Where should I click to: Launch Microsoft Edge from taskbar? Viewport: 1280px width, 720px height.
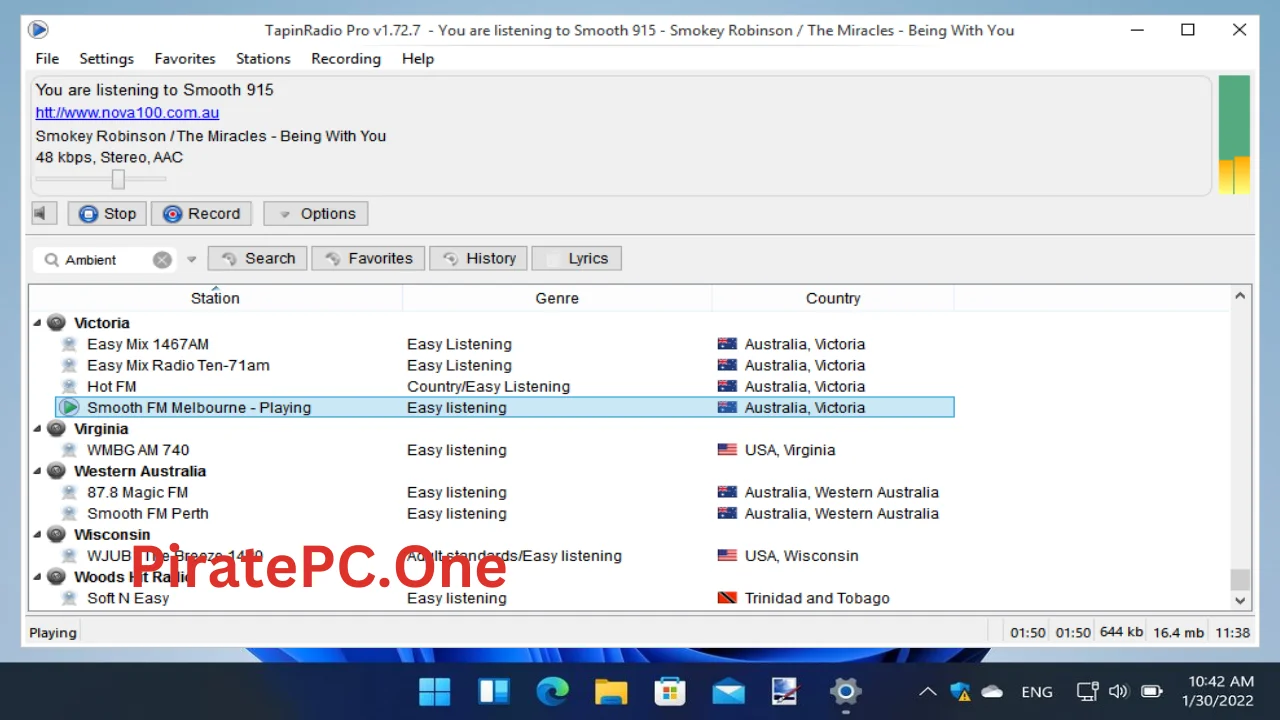[x=552, y=691]
